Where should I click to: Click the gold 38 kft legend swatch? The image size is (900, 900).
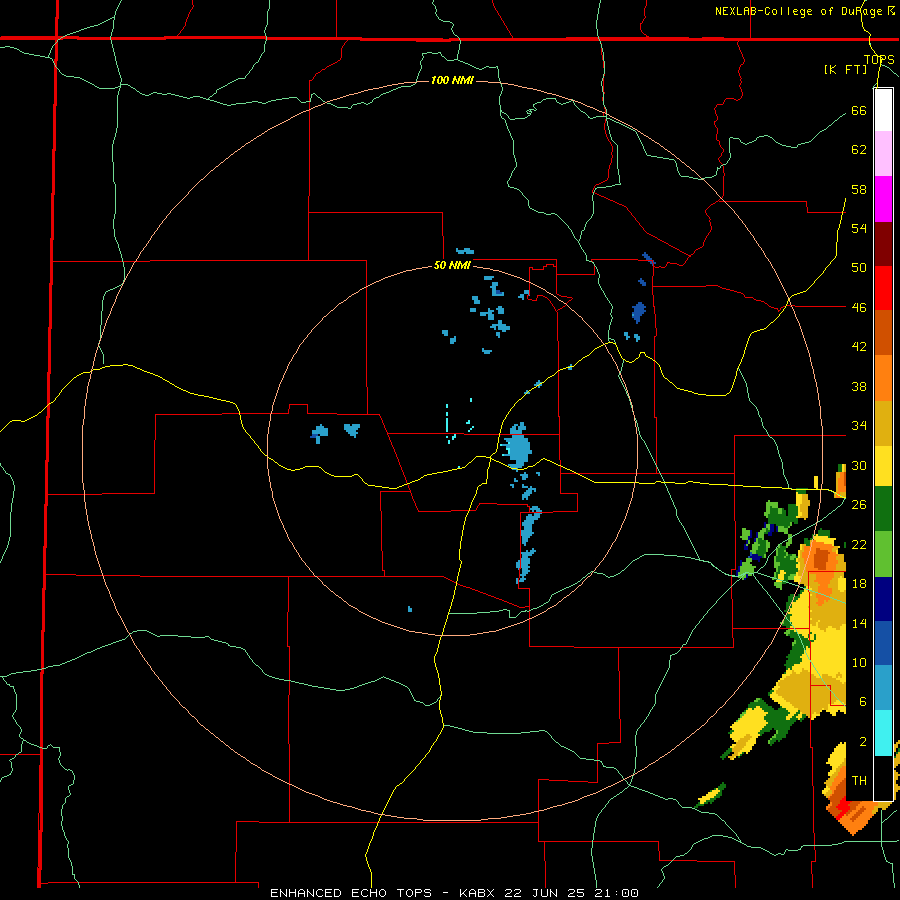[883, 423]
